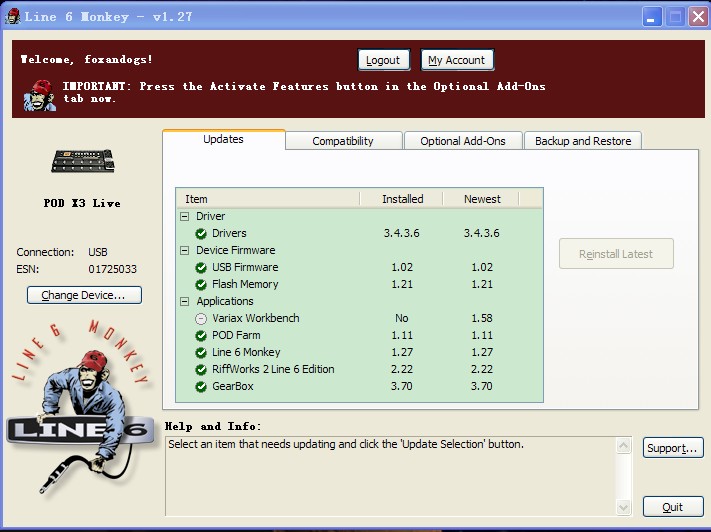Select the POD Farm row

pyautogui.click(x=359, y=336)
